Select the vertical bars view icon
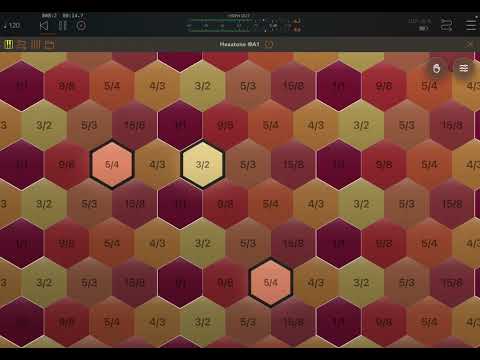 [35, 44]
